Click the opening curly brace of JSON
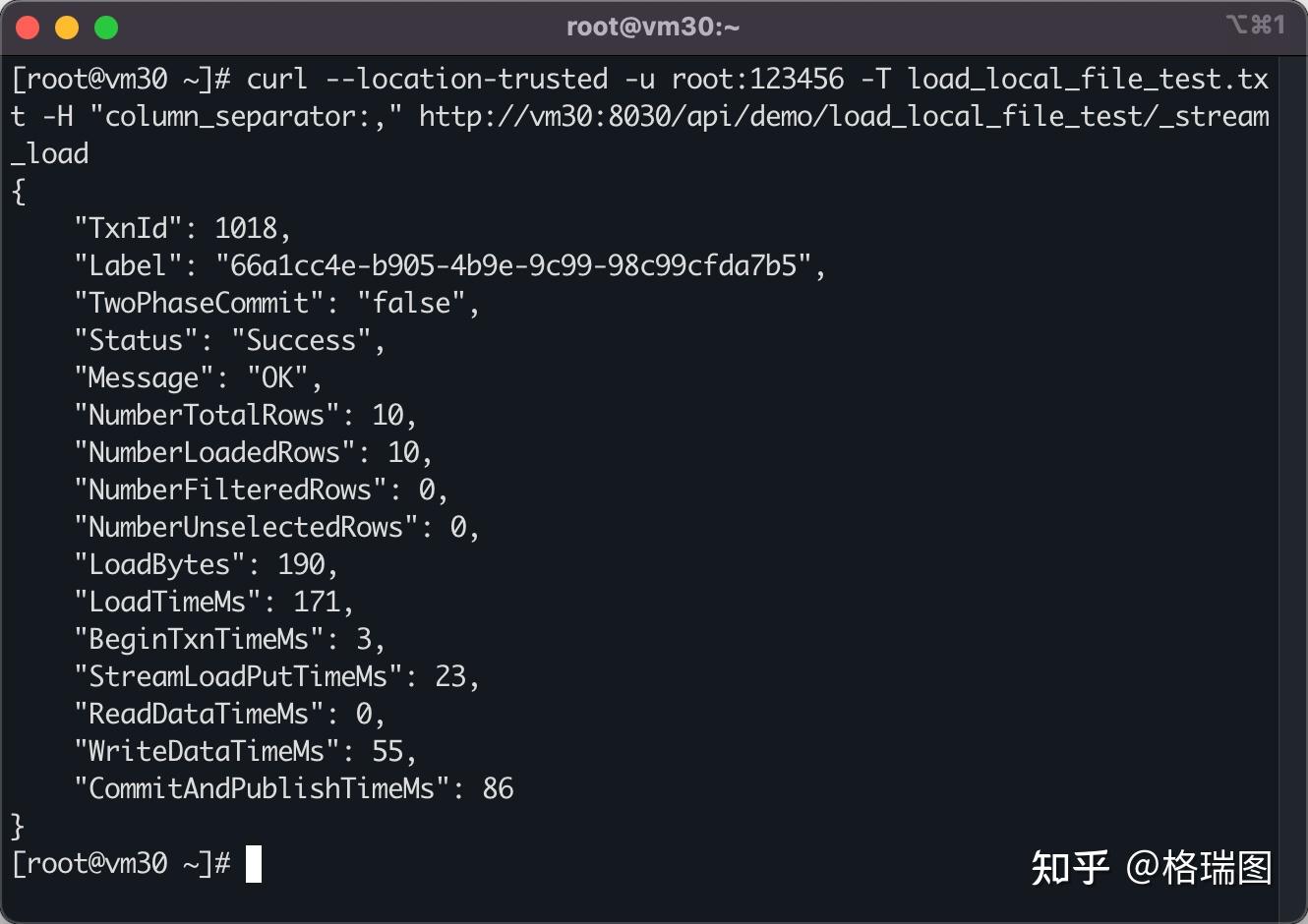1308x924 pixels. click(x=19, y=191)
